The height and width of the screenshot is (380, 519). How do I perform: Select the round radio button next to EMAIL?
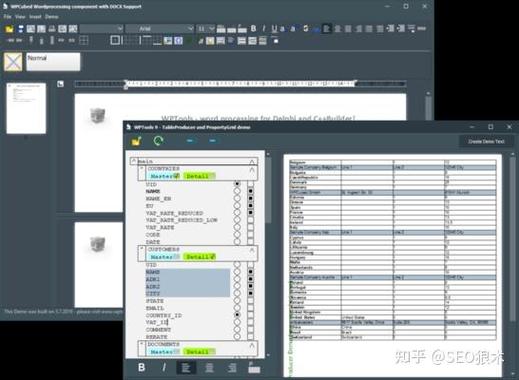pos(237,308)
